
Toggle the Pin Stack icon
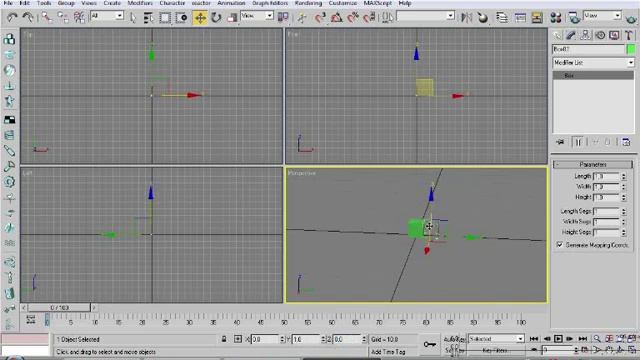560,142
